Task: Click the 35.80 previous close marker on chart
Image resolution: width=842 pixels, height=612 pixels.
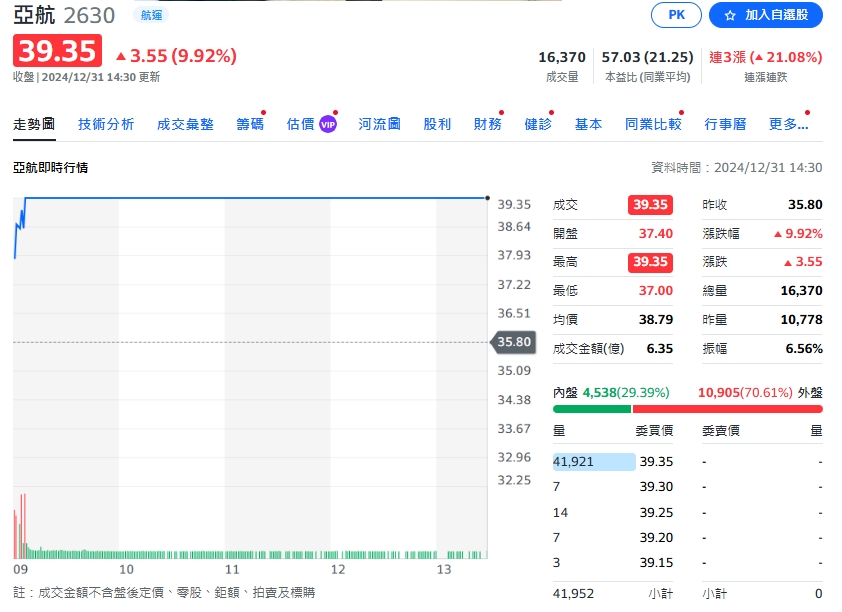Action: pos(514,342)
